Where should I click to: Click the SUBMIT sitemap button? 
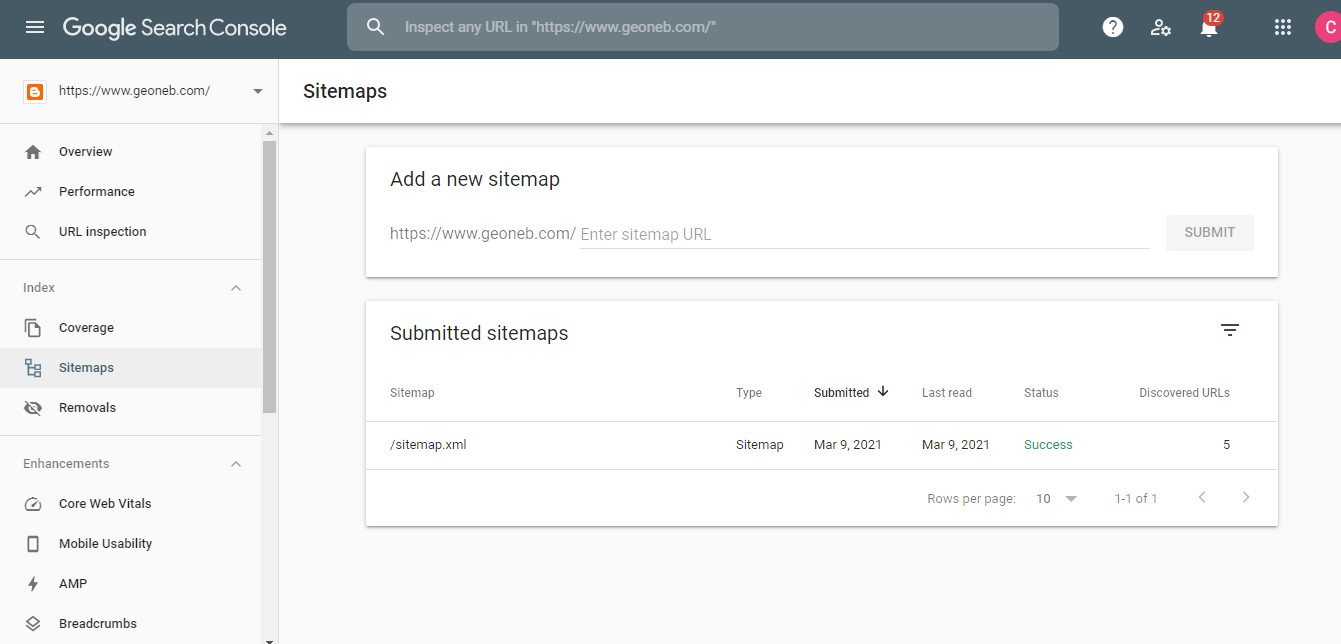point(1209,232)
